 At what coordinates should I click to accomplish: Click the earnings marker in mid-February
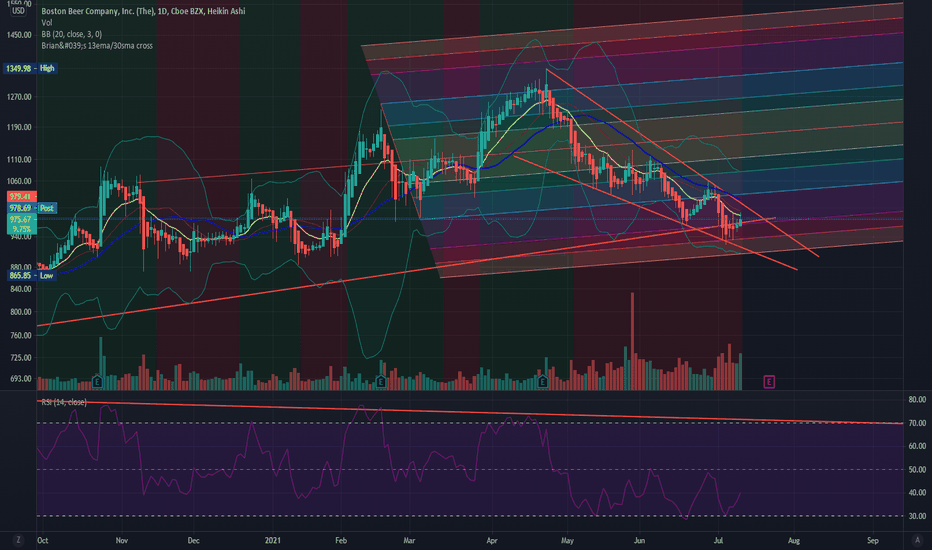tap(381, 382)
